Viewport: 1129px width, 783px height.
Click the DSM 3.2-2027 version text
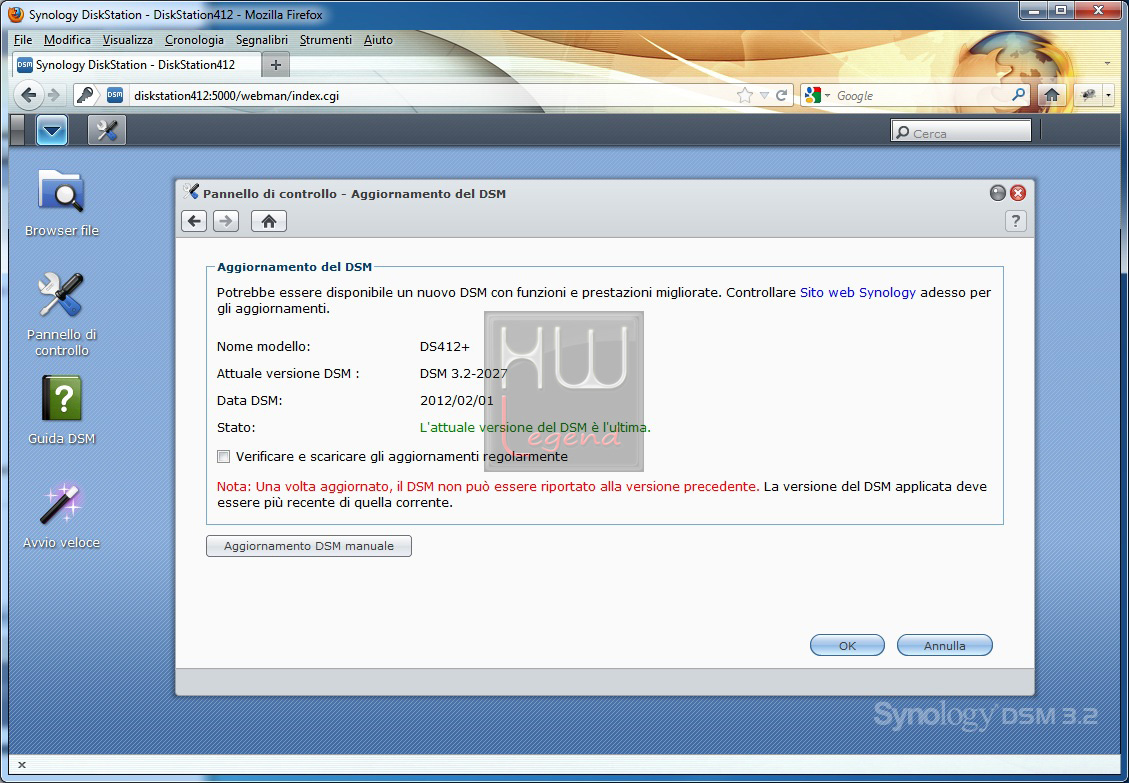[x=464, y=373]
